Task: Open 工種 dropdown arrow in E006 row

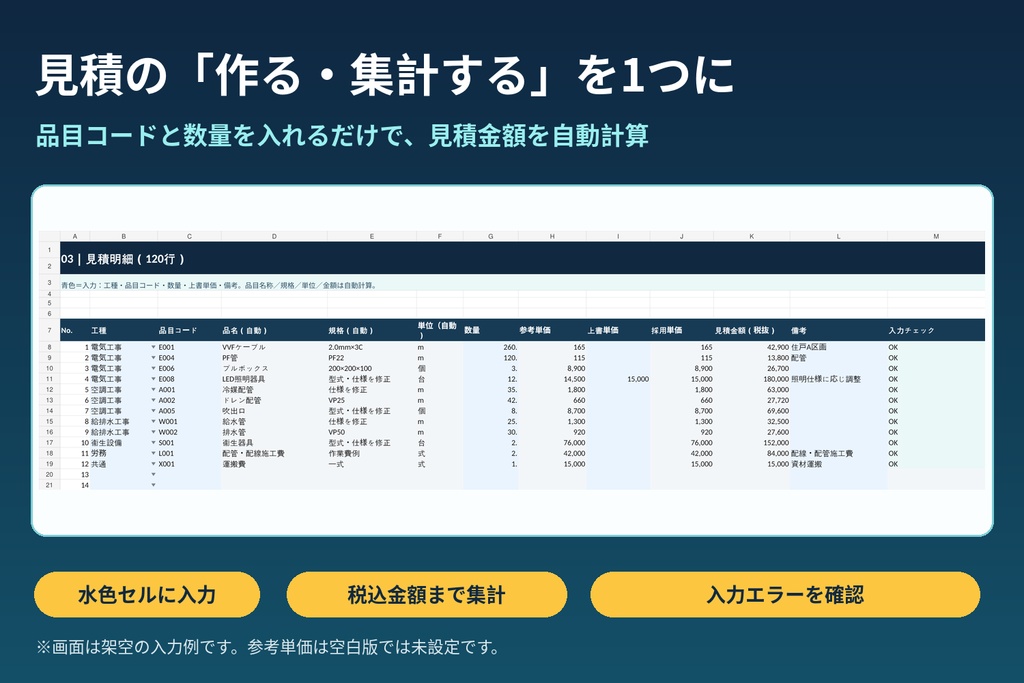Action: 153,368
